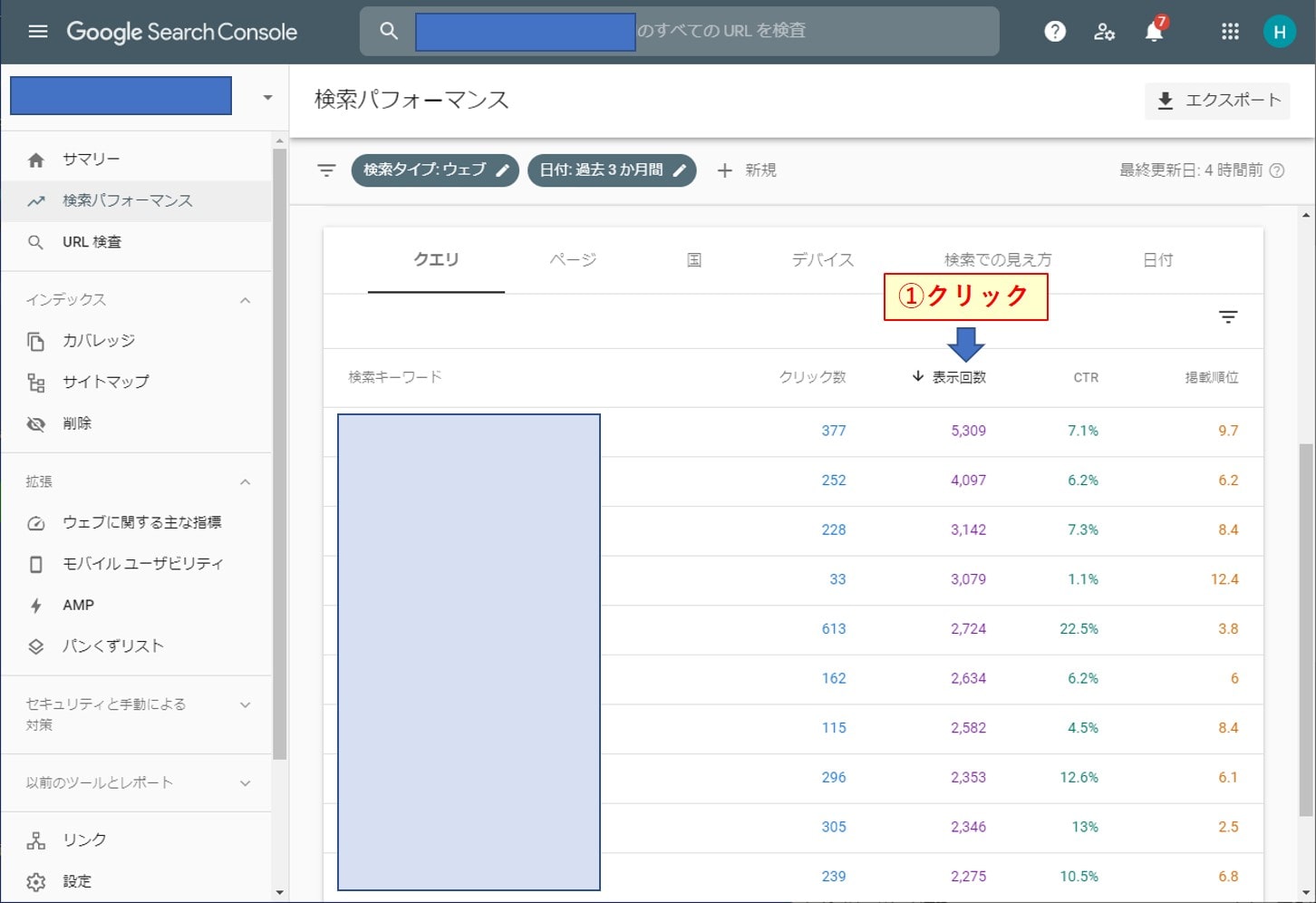This screenshot has height=903, width=1316.
Task: Click the phone icon for モバイル ユーザビリティ
Action: tap(36, 564)
